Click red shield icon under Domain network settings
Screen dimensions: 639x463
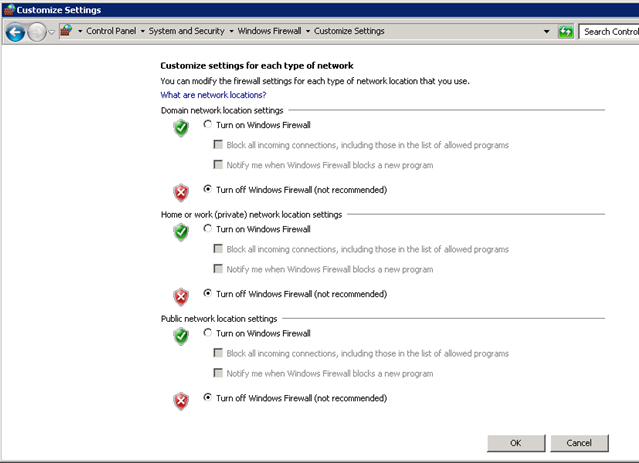(x=181, y=193)
